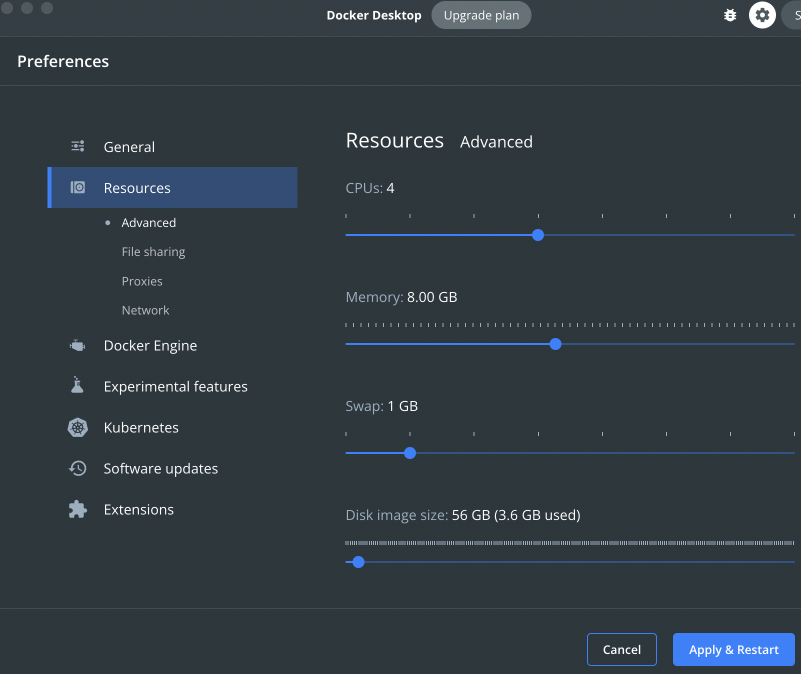Click the Disk image size slider handle

click(x=359, y=562)
